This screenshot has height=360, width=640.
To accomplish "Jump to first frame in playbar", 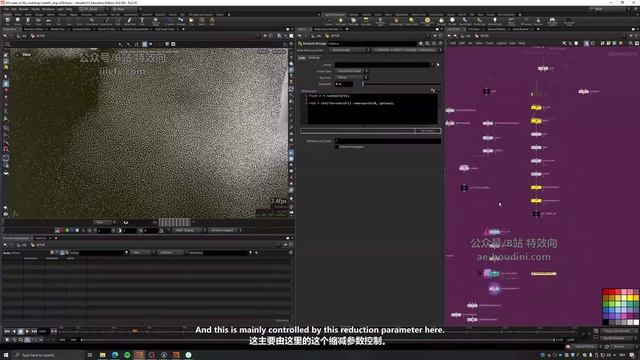I will click(x=7, y=331).
